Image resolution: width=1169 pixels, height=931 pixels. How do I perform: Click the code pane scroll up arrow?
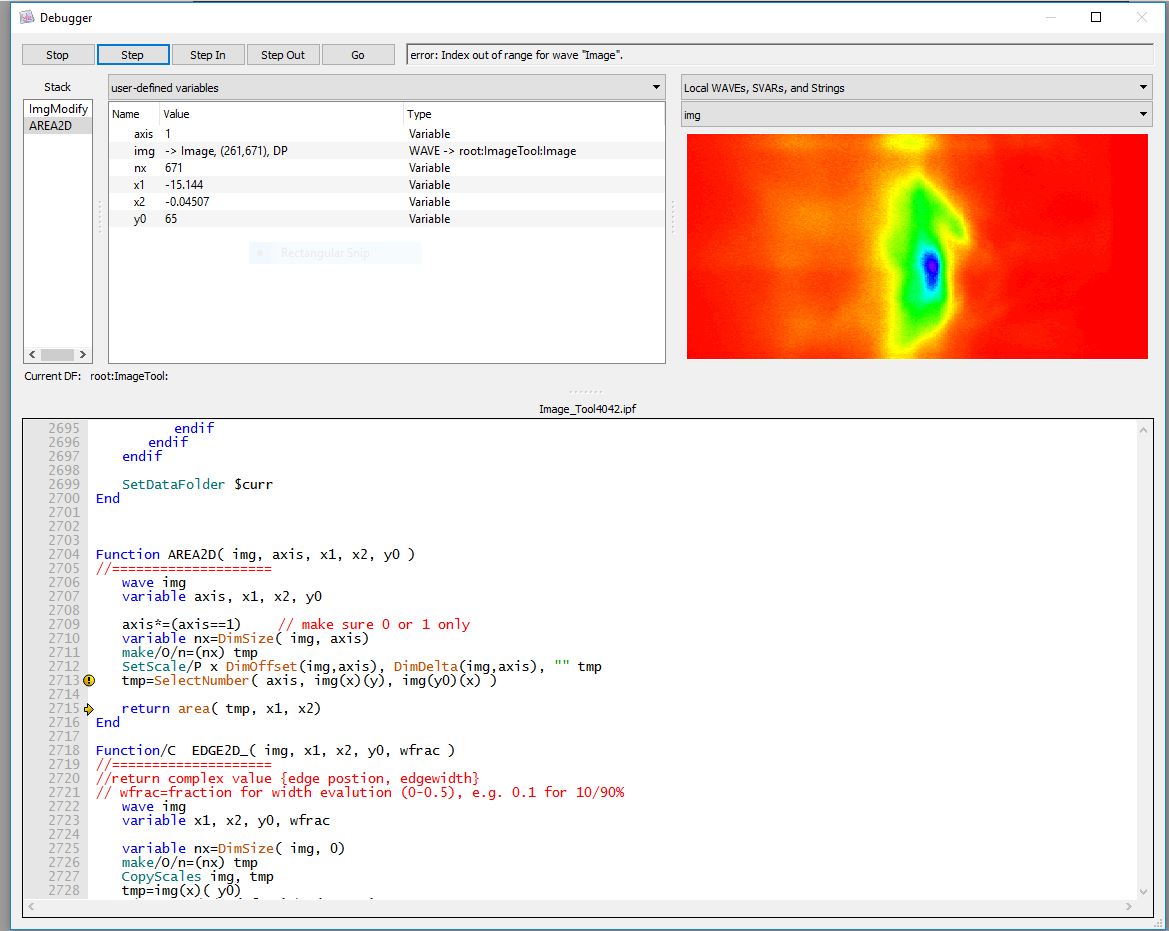(1143, 429)
